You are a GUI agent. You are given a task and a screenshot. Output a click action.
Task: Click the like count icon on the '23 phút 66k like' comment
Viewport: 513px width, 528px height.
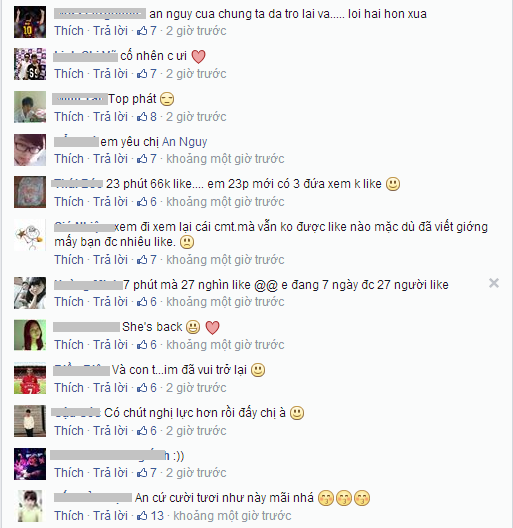142,201
